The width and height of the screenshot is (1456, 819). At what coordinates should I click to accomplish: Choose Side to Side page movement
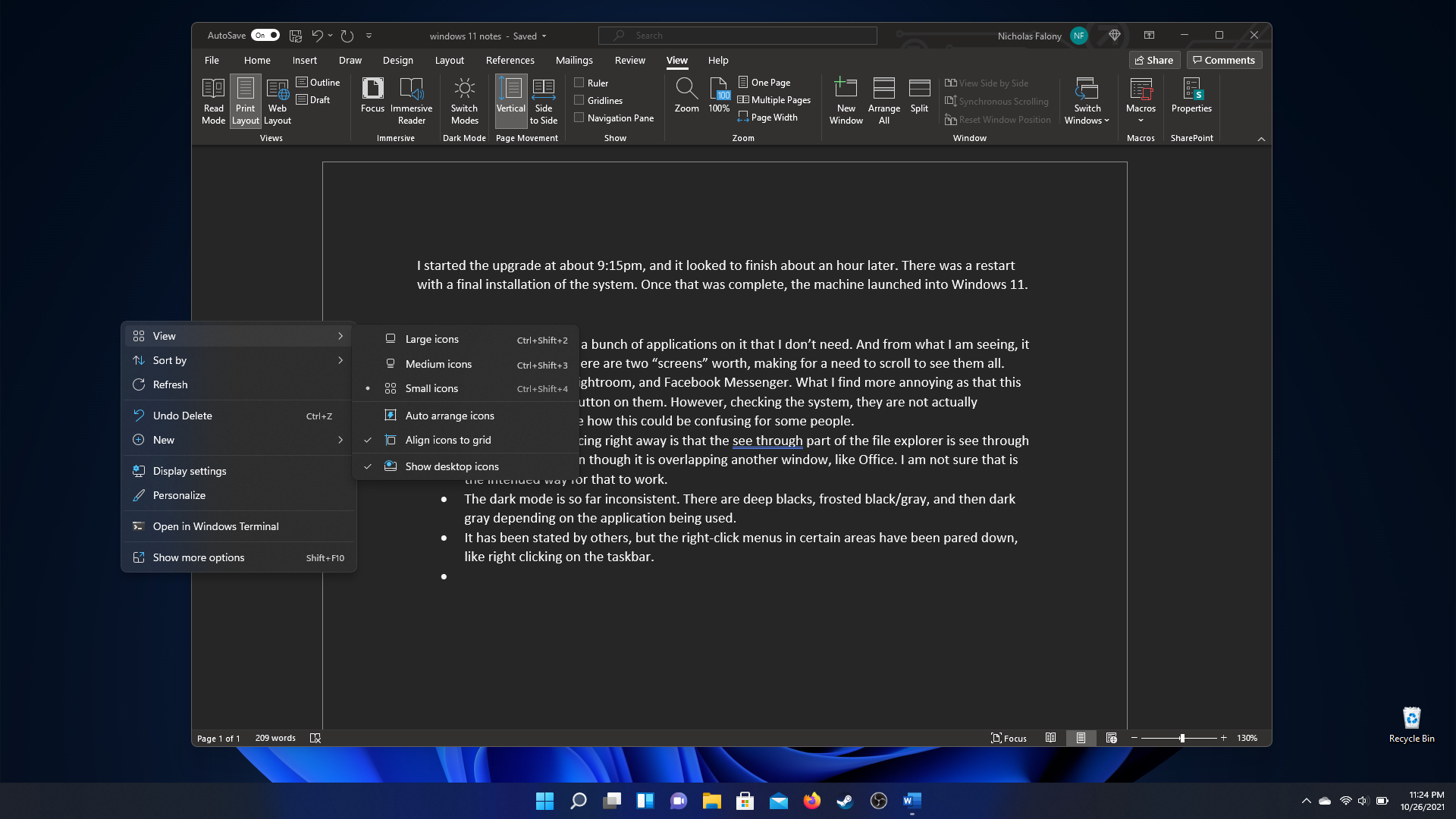pos(544,101)
